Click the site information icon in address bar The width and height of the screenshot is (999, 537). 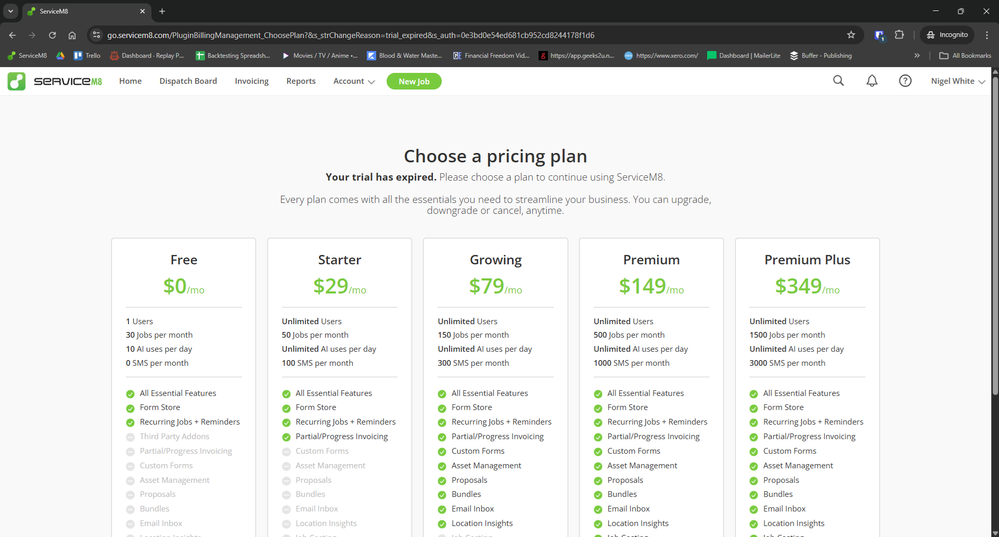[x=96, y=35]
